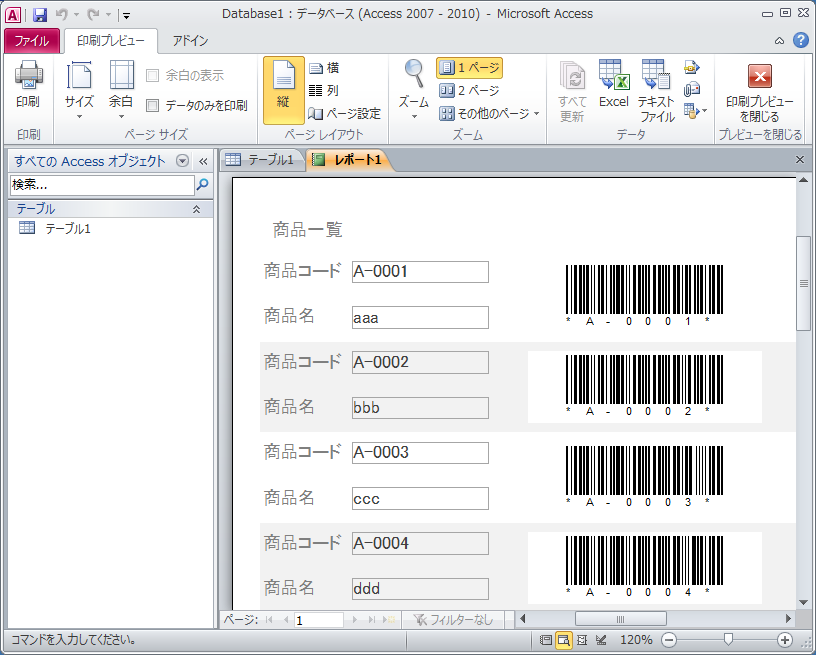Open その他のページ dropdown

489,113
